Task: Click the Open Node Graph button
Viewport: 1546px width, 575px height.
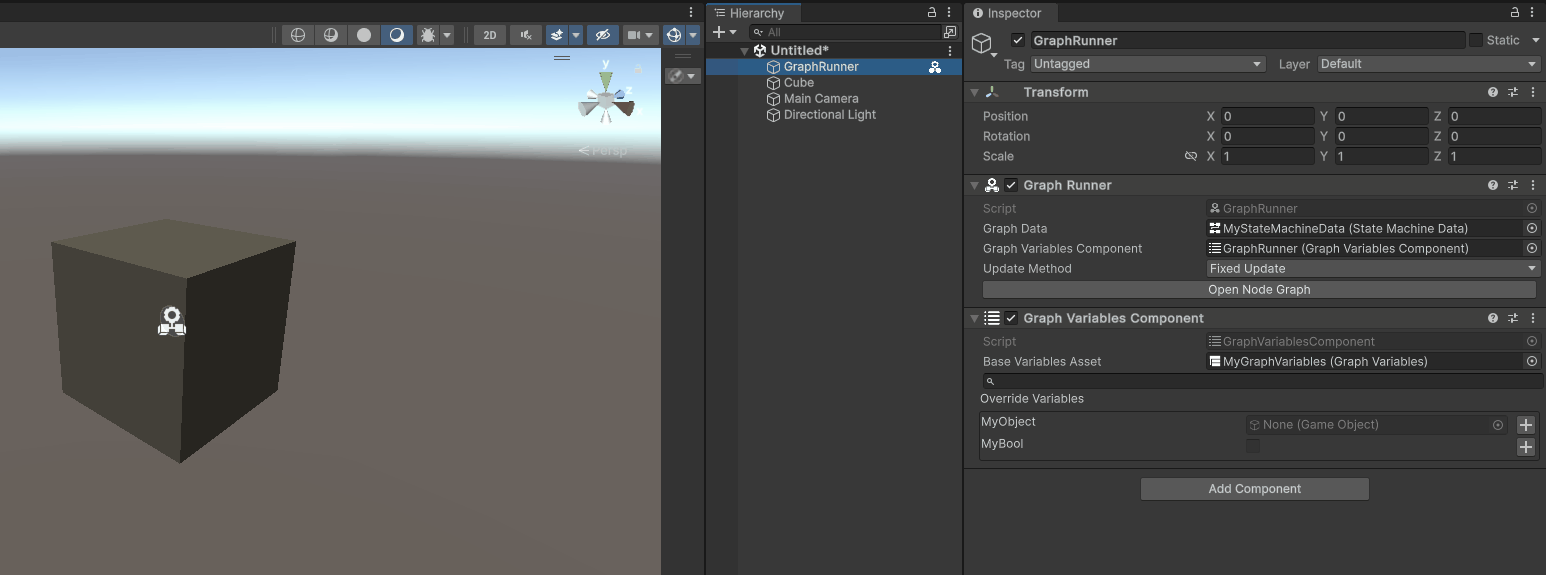Action: [x=1258, y=290]
